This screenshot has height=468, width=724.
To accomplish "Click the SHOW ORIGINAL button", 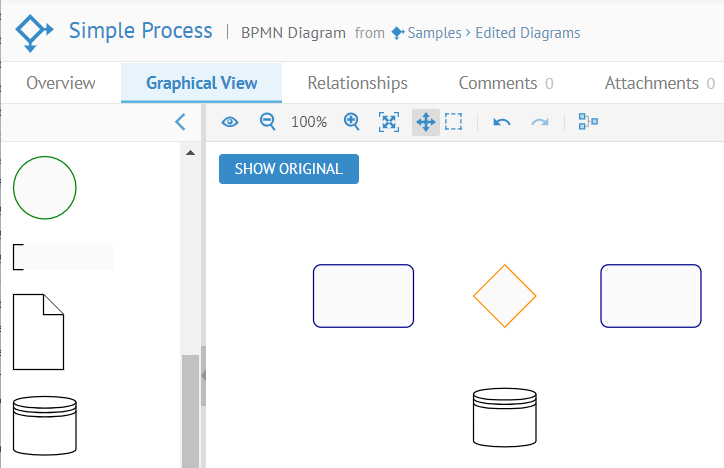I will tap(288, 169).
